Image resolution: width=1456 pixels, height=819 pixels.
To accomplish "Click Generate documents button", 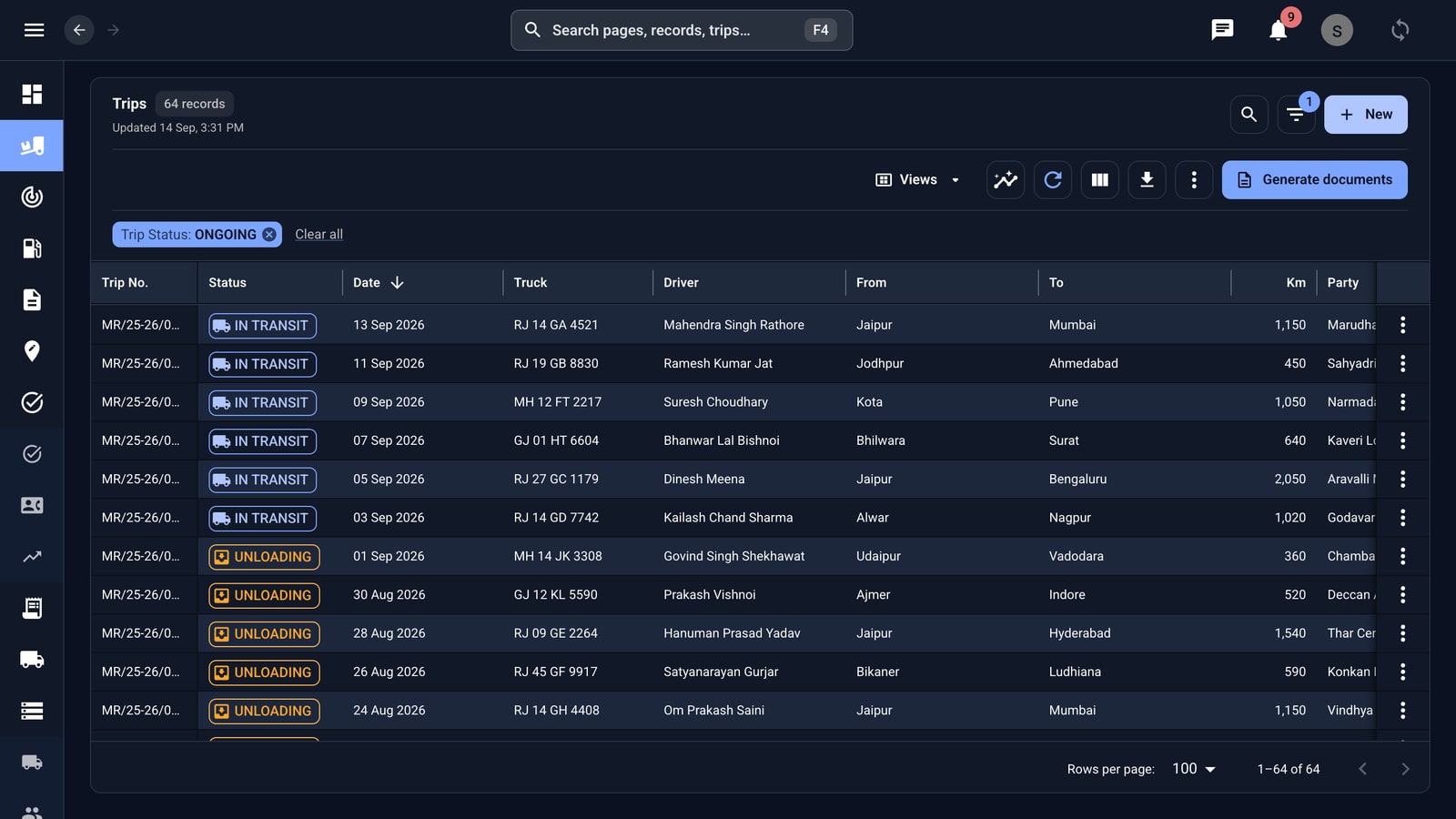I will (1314, 180).
